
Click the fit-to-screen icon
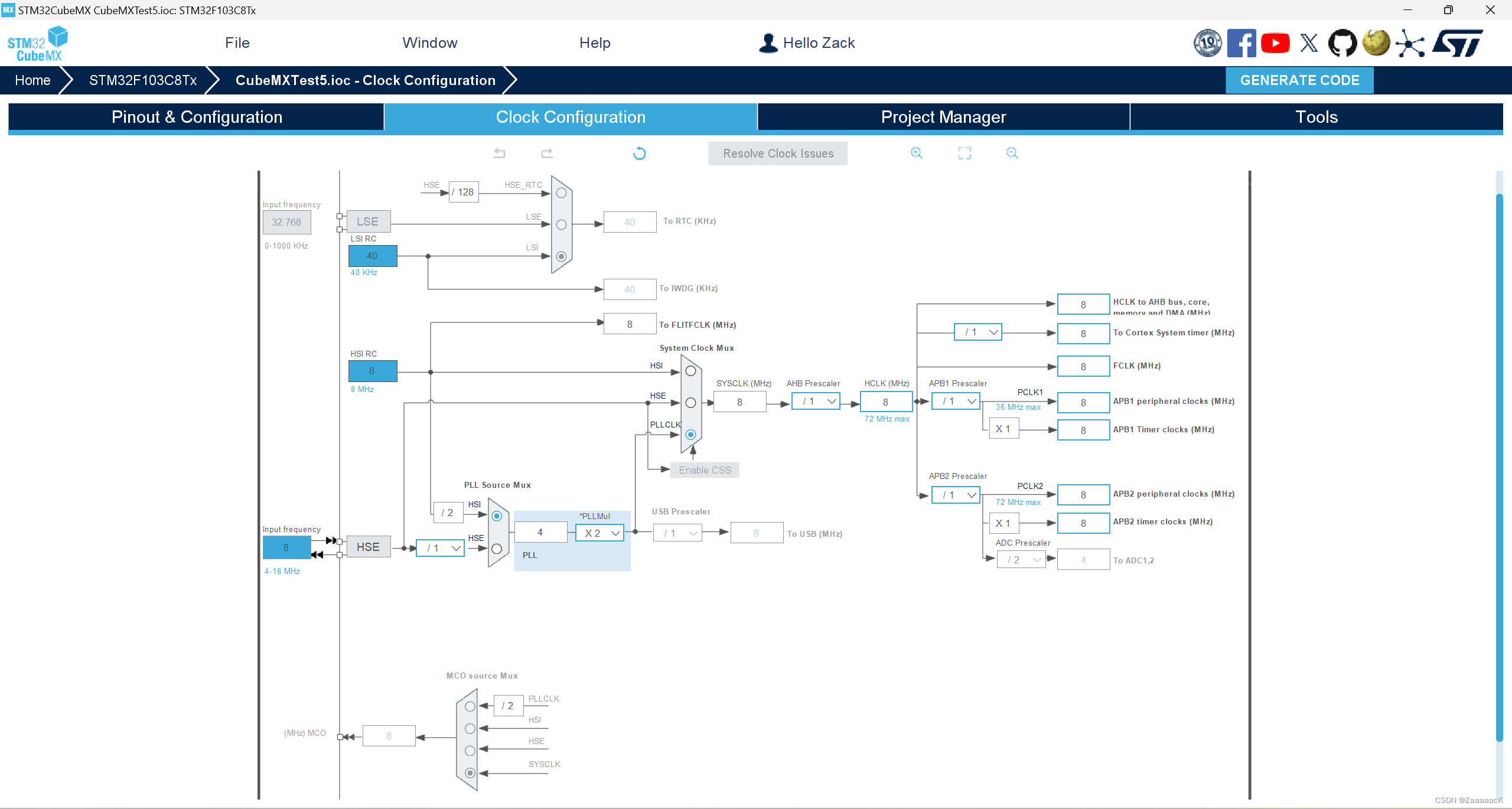pos(964,153)
